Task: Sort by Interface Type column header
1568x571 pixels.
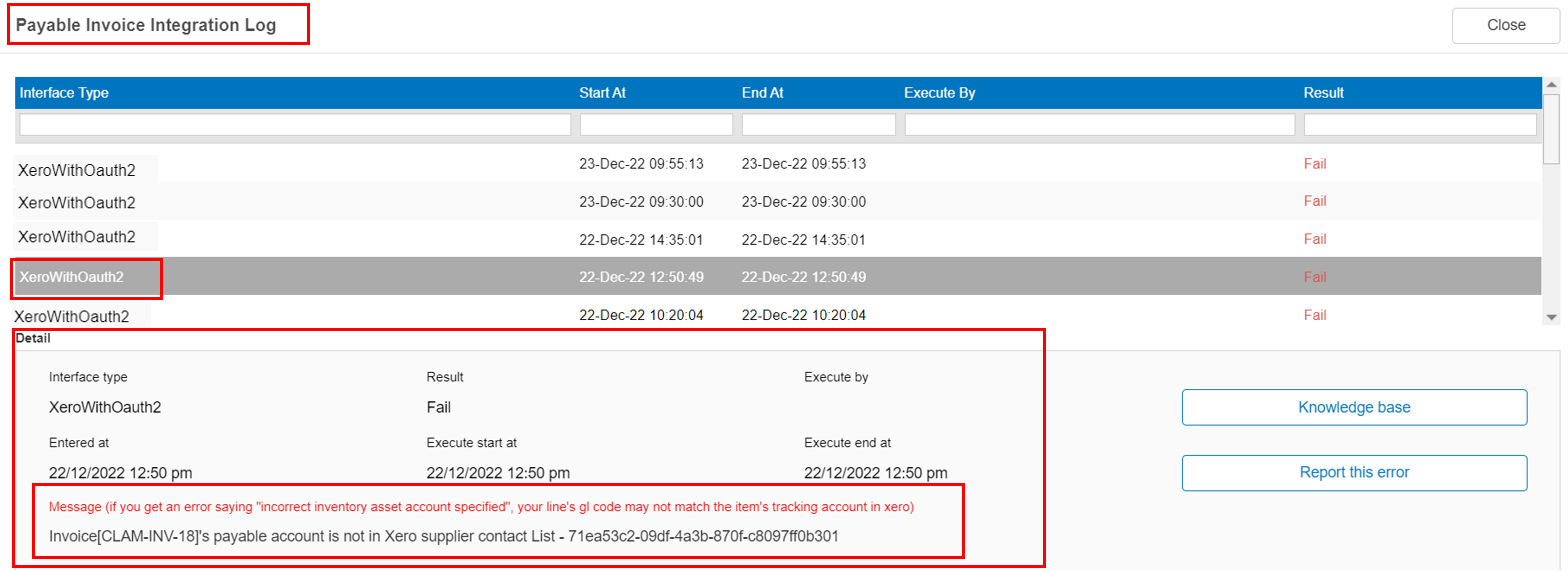Action: (x=64, y=93)
